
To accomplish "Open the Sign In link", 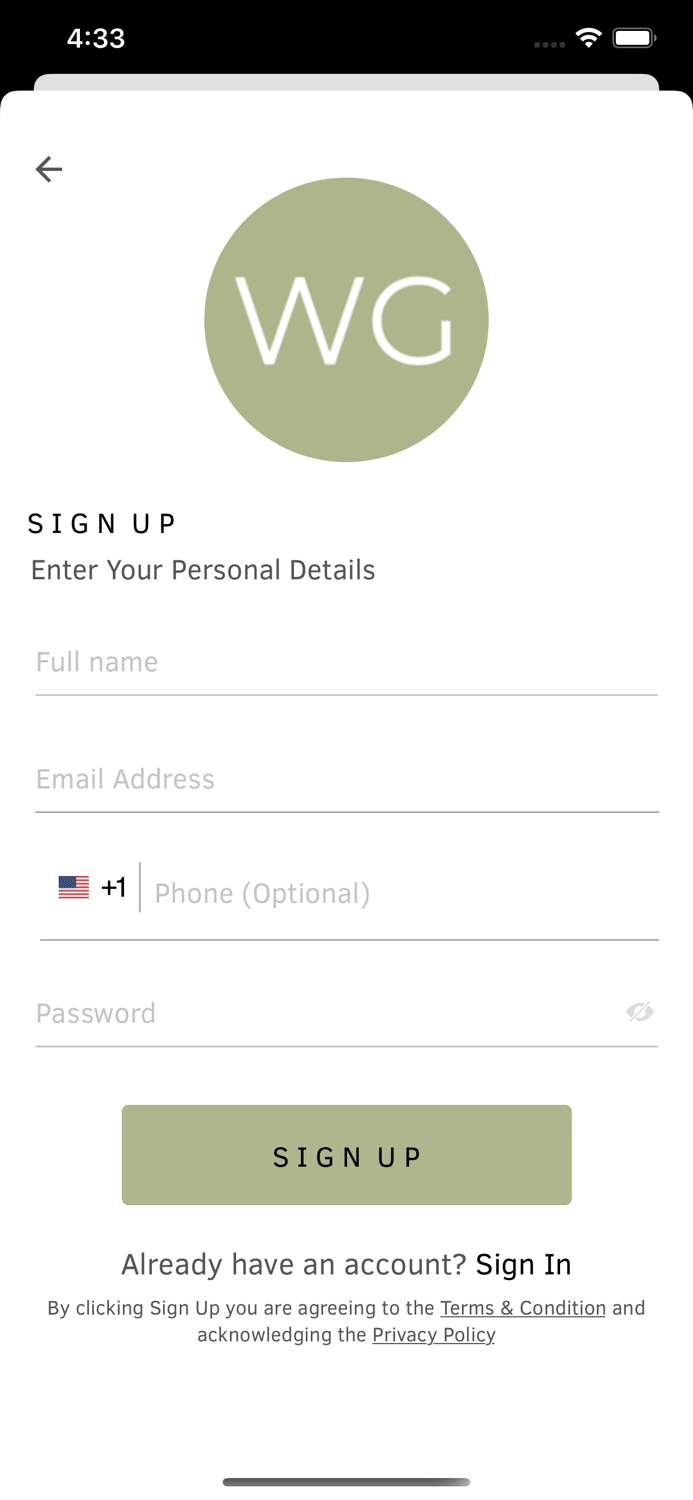I will click(523, 1265).
